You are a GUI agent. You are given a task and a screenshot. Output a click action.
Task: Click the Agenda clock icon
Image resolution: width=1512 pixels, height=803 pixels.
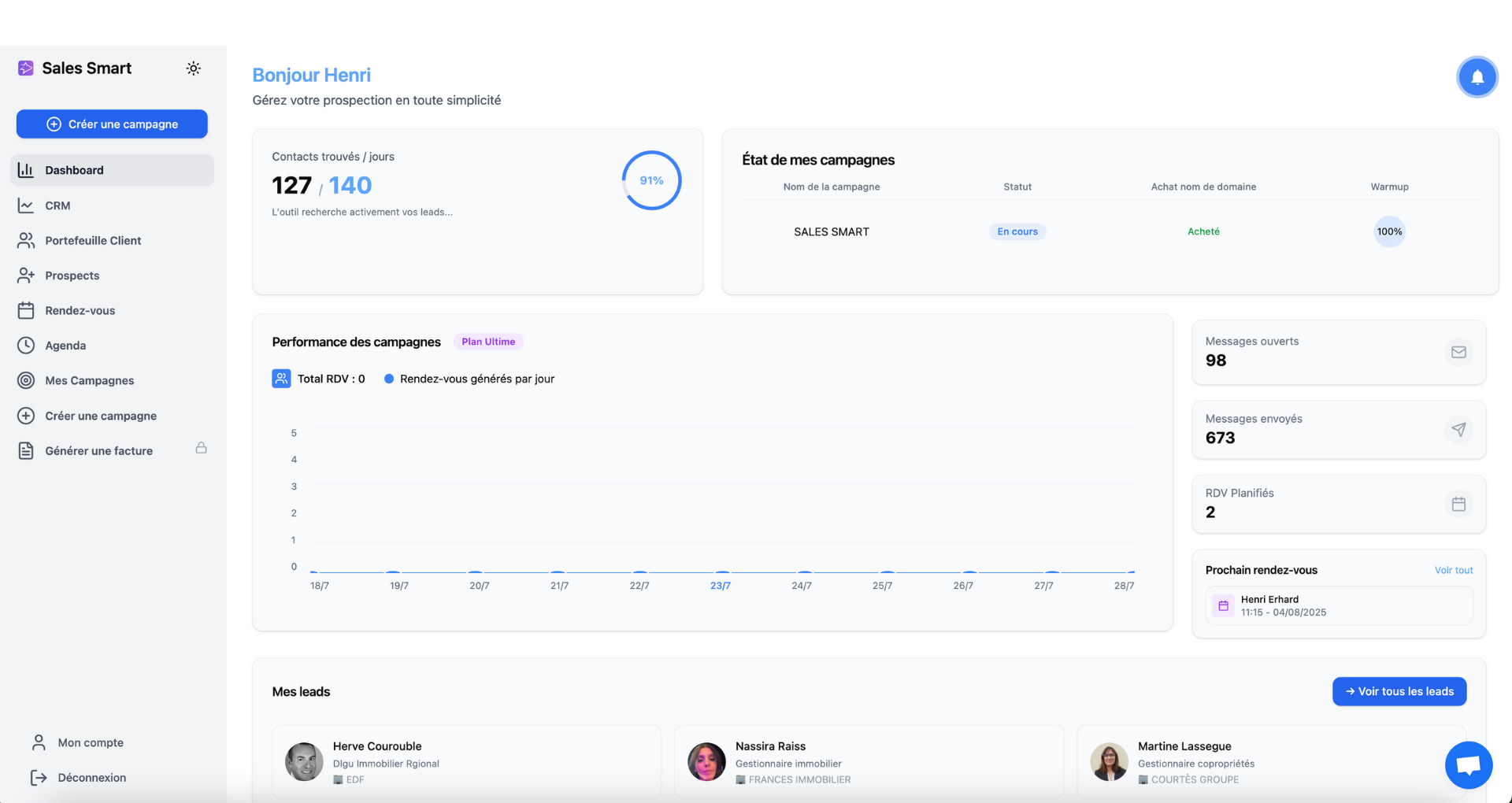pos(26,345)
